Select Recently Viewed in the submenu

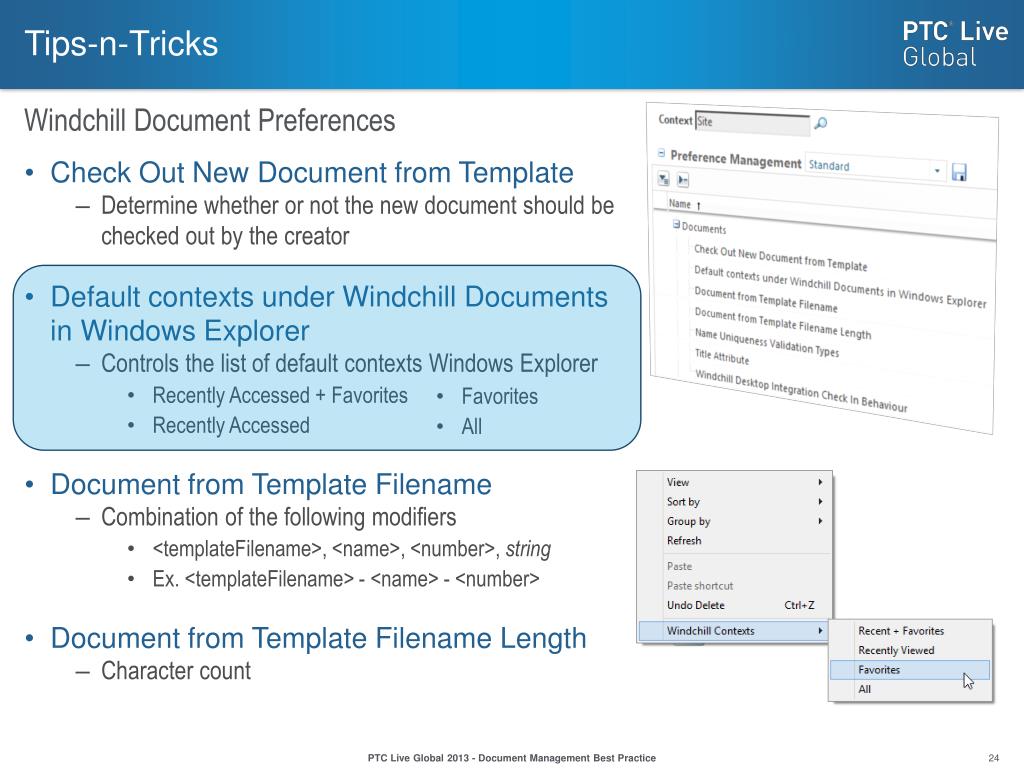[910, 650]
